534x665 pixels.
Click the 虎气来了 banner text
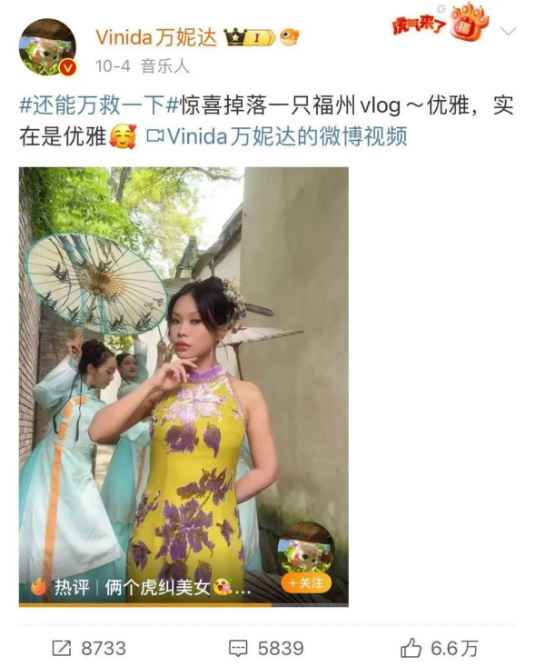click(418, 25)
